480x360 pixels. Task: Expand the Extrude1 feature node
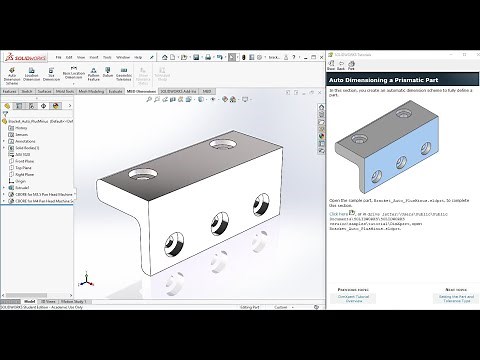pyautogui.click(x=4, y=188)
